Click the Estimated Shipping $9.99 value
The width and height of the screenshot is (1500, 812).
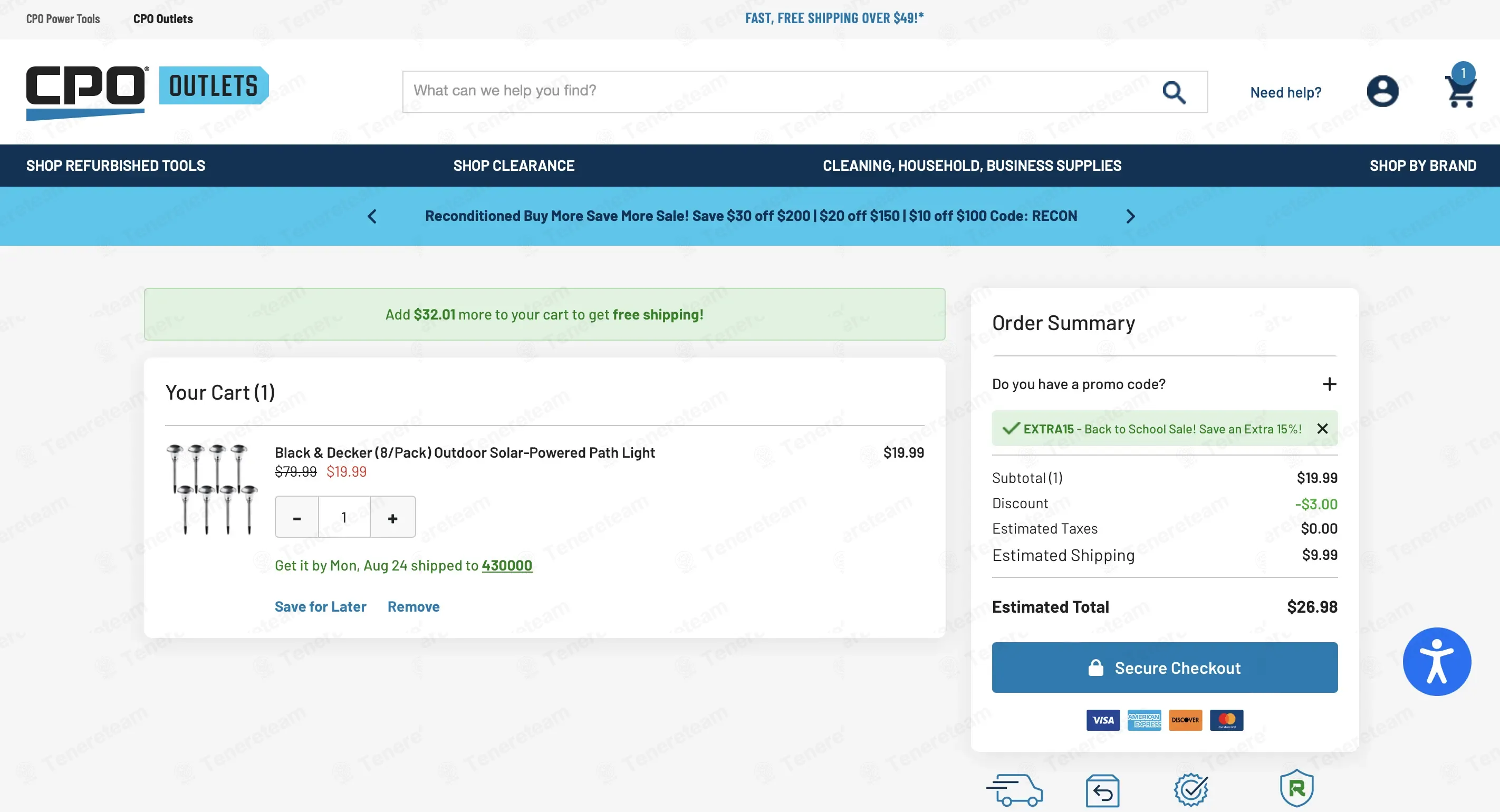[1320, 555]
